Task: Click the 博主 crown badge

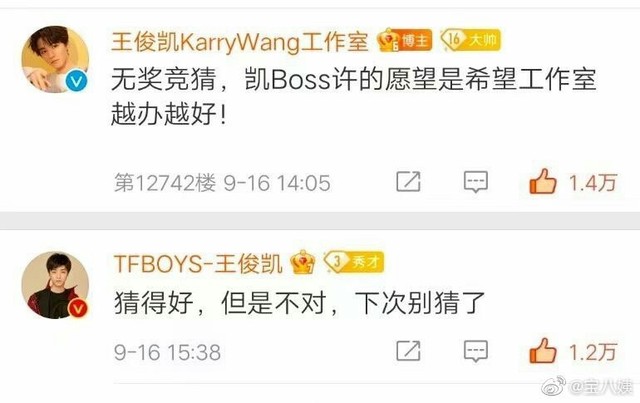Action: (405, 40)
